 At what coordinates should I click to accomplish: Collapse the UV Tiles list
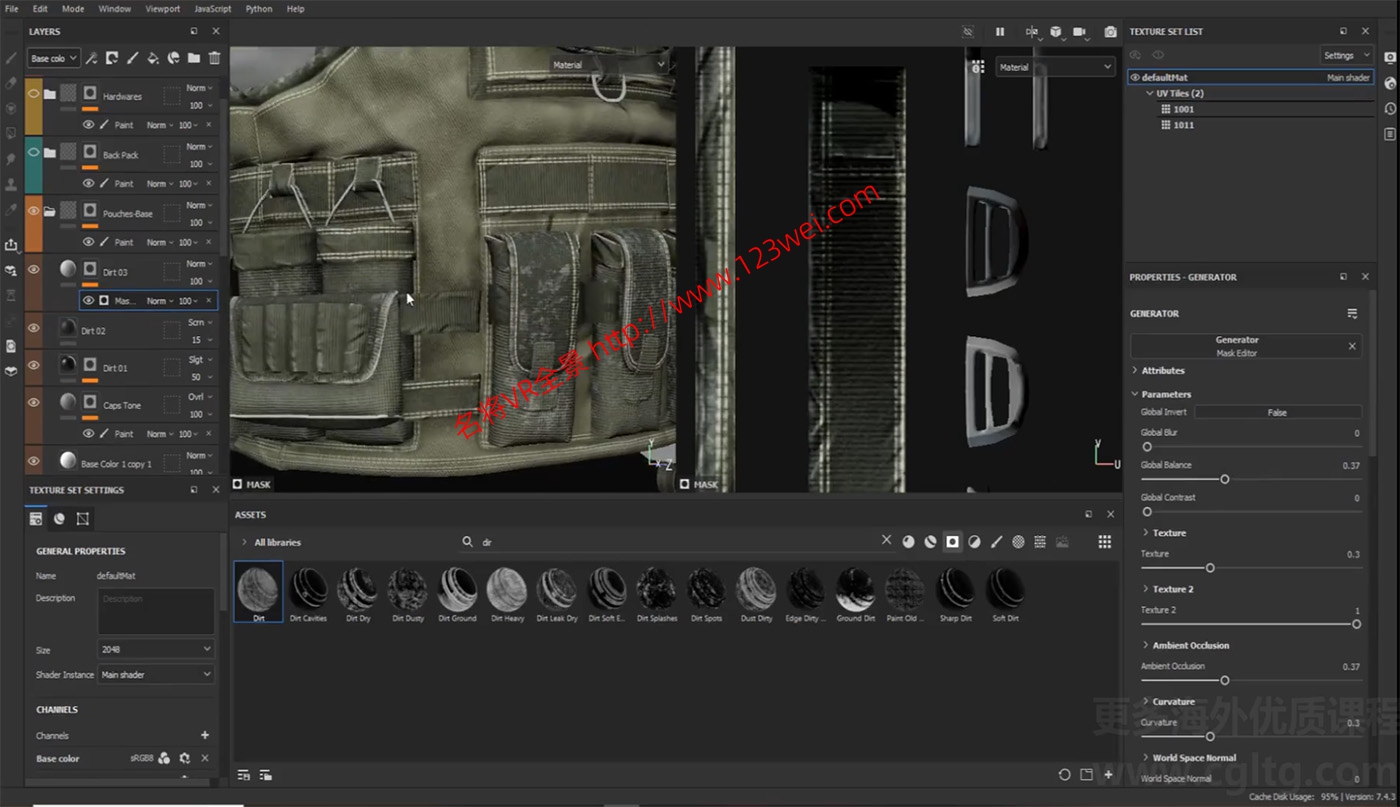[1149, 92]
